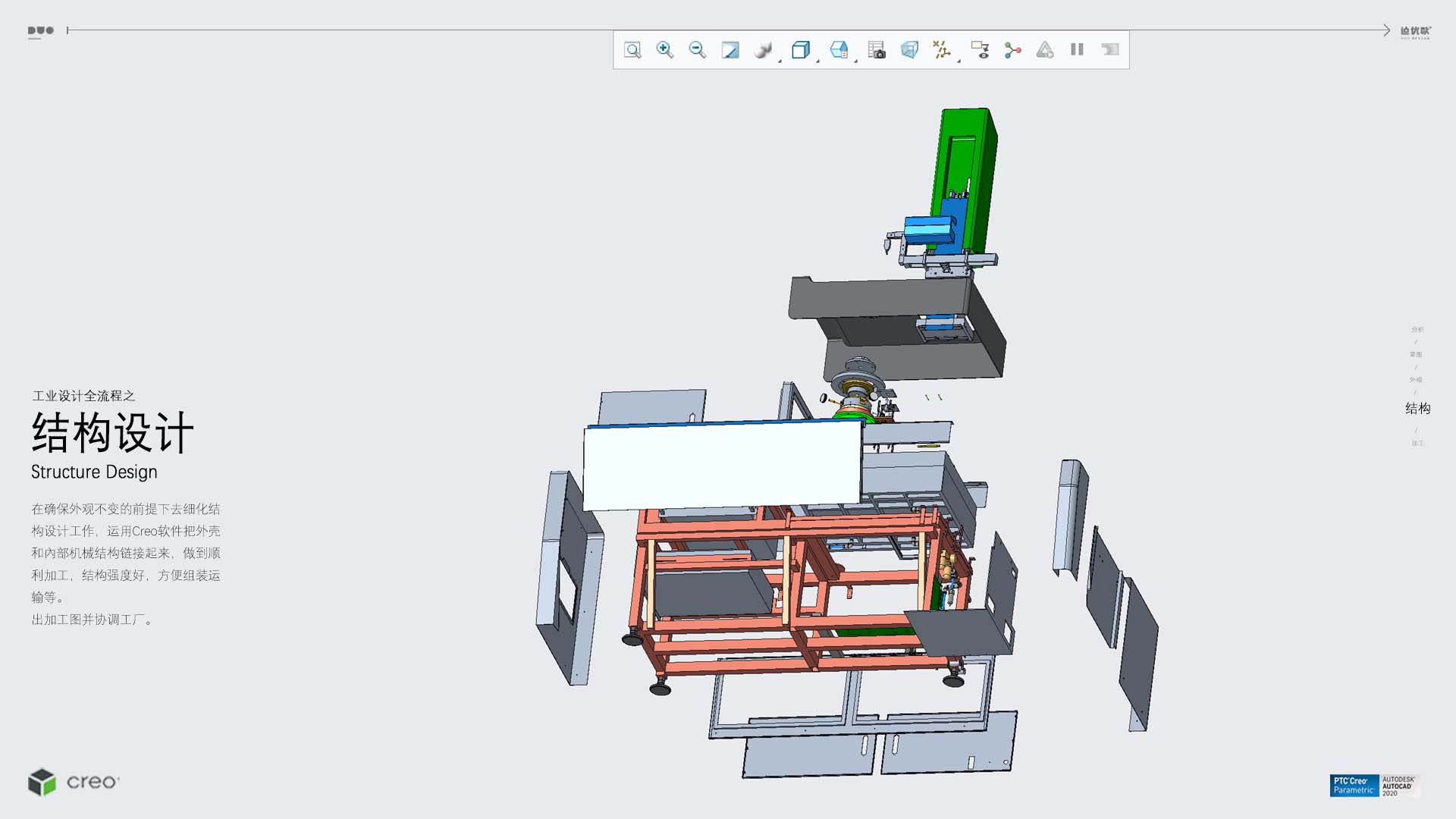Click the Zoom In magnifier icon
1456x819 pixels.
coord(665,50)
